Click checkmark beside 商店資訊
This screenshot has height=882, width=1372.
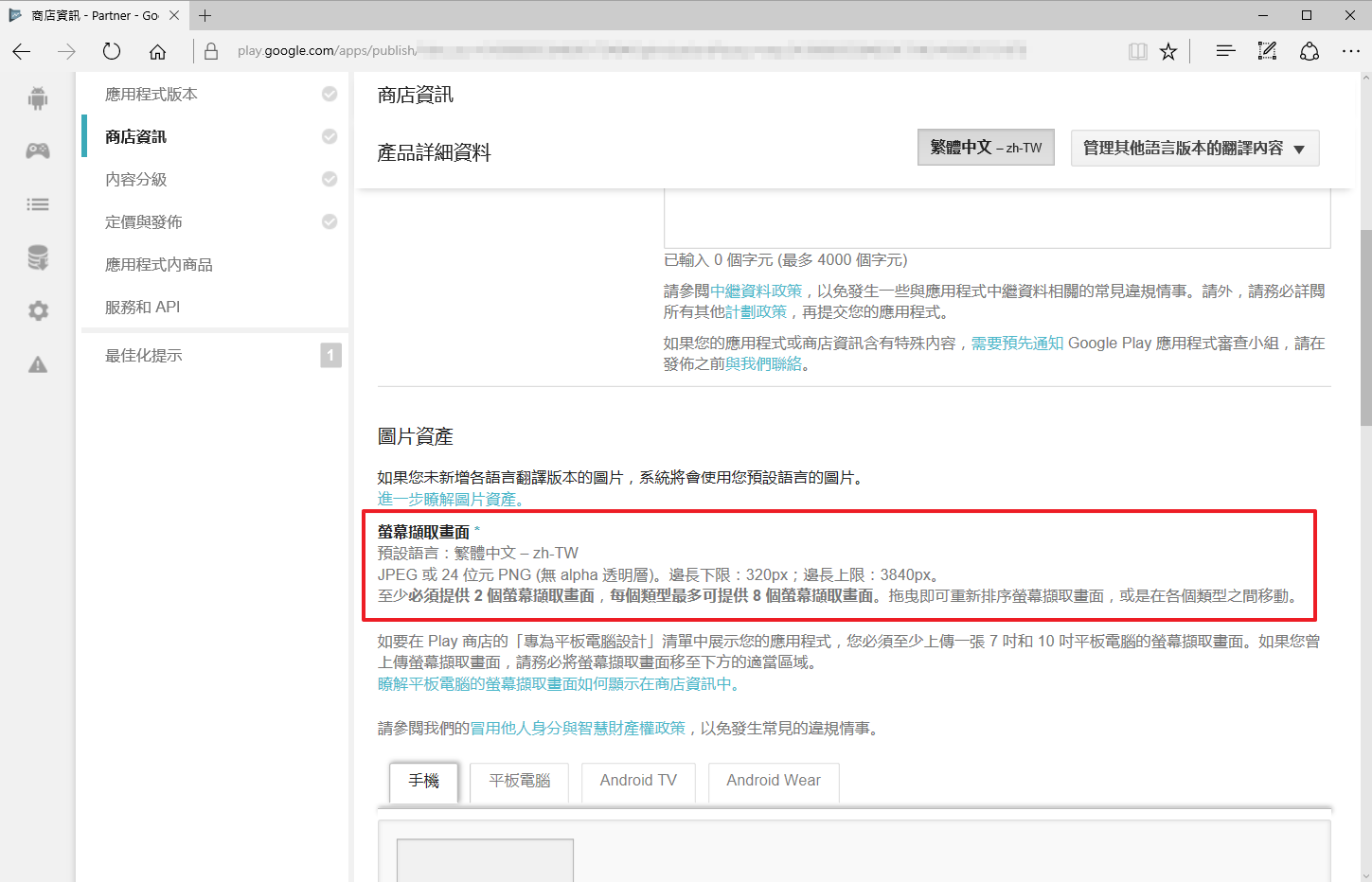tap(330, 136)
